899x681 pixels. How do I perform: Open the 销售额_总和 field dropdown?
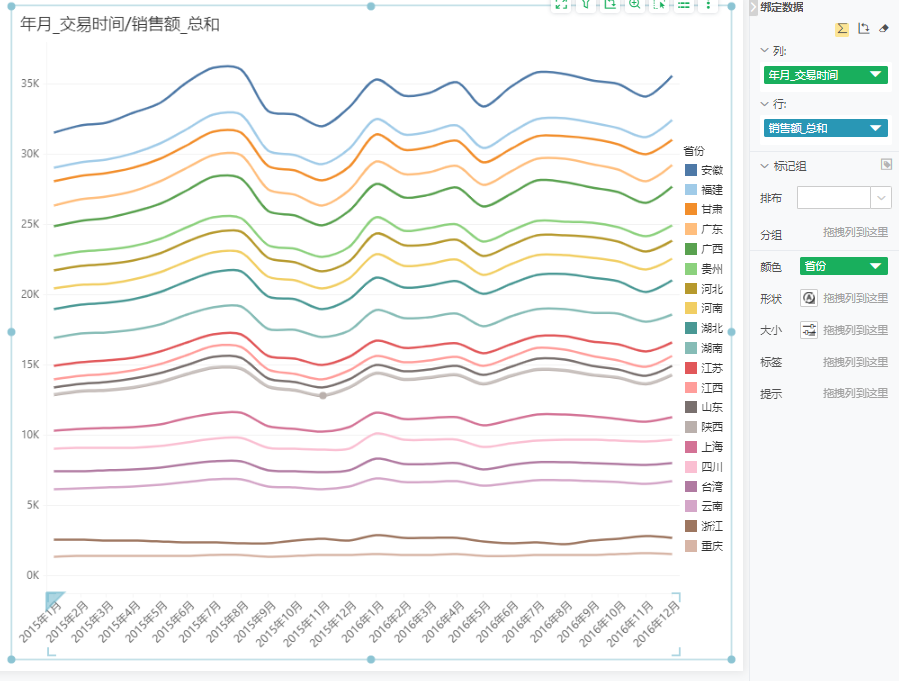[x=875, y=128]
